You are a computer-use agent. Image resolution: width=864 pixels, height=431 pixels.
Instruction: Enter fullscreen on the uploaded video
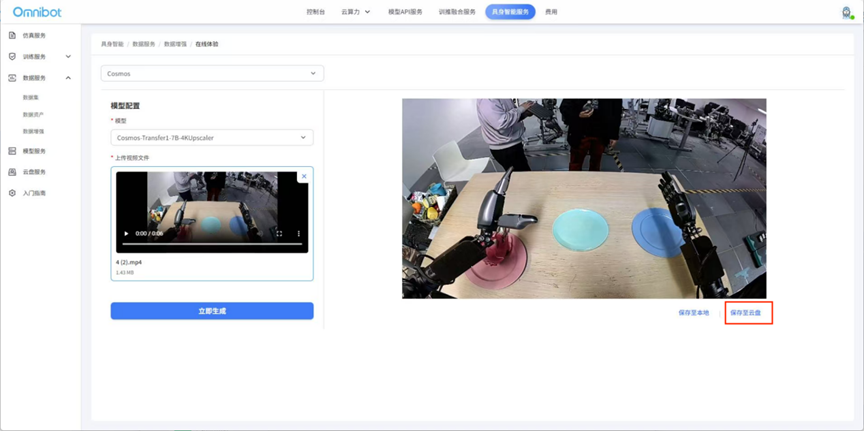pos(279,233)
